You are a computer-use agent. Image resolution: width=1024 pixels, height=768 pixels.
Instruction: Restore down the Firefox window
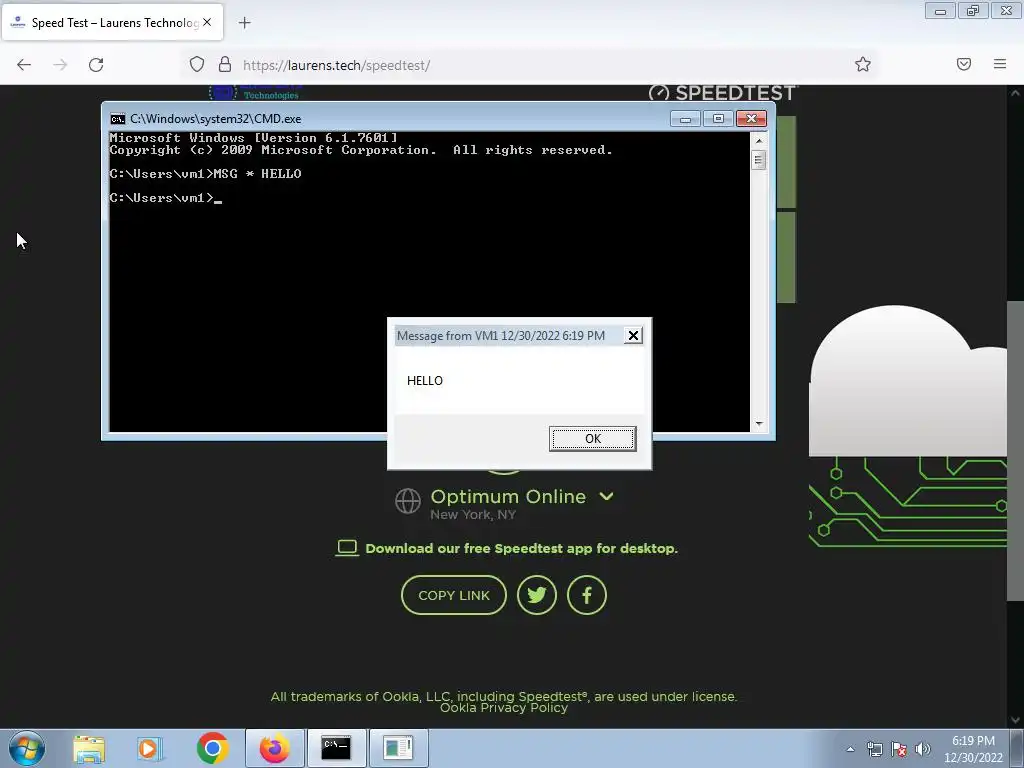coord(973,11)
